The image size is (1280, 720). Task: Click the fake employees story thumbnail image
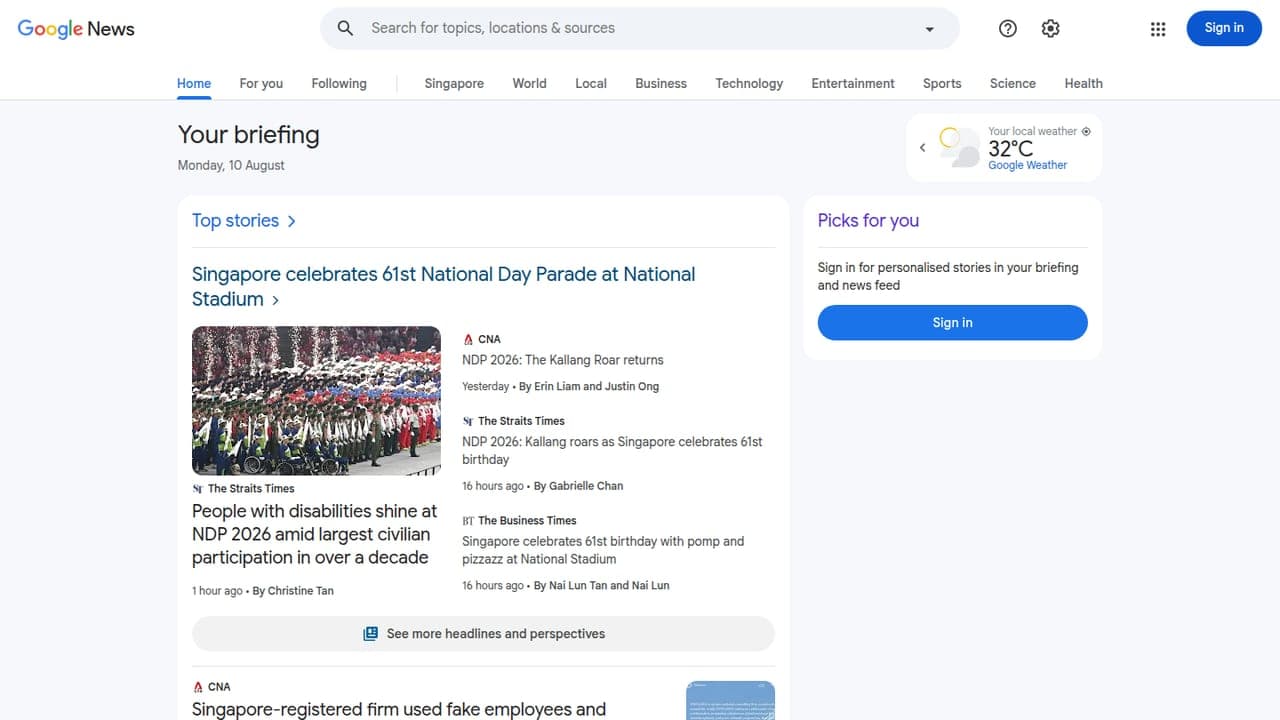(730, 700)
